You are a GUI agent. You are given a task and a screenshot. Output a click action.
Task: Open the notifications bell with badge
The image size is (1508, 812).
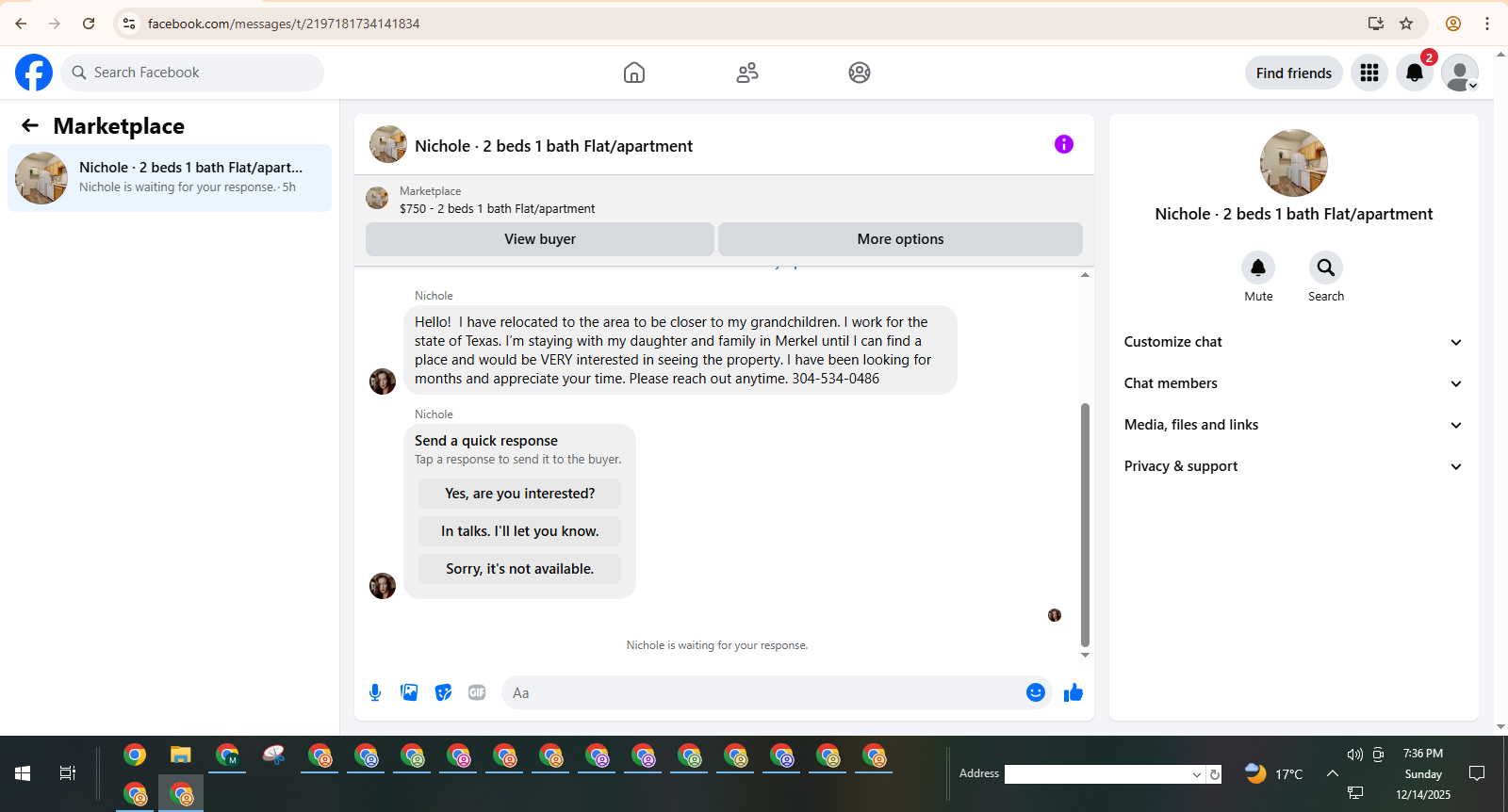point(1415,73)
